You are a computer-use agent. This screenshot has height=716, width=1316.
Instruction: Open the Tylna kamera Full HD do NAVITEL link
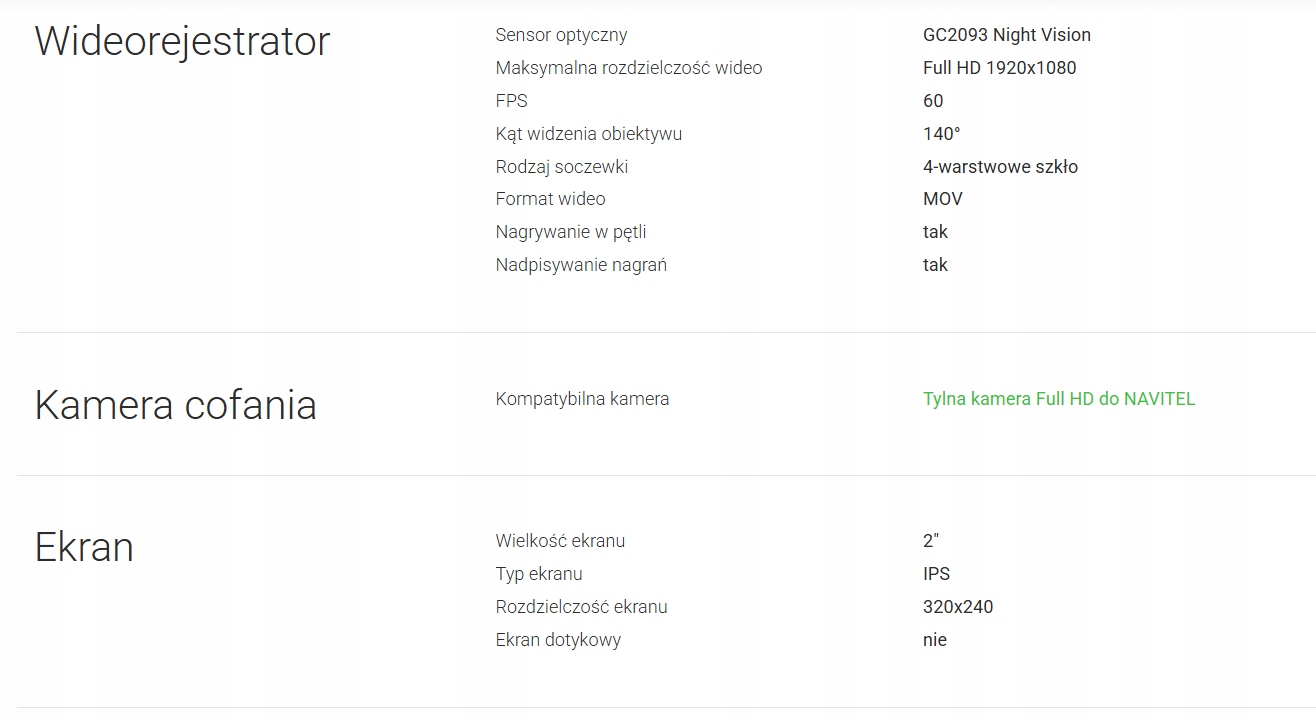point(1058,399)
